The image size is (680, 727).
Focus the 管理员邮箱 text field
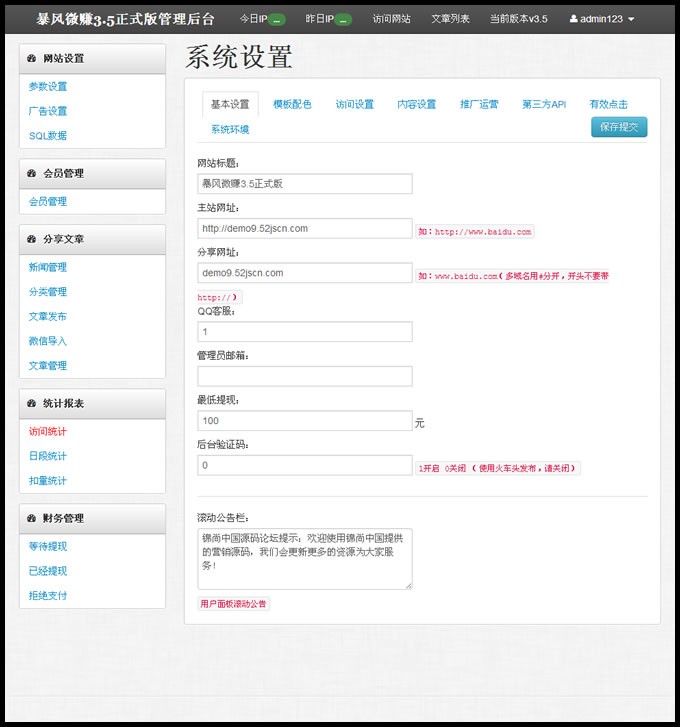pos(305,376)
